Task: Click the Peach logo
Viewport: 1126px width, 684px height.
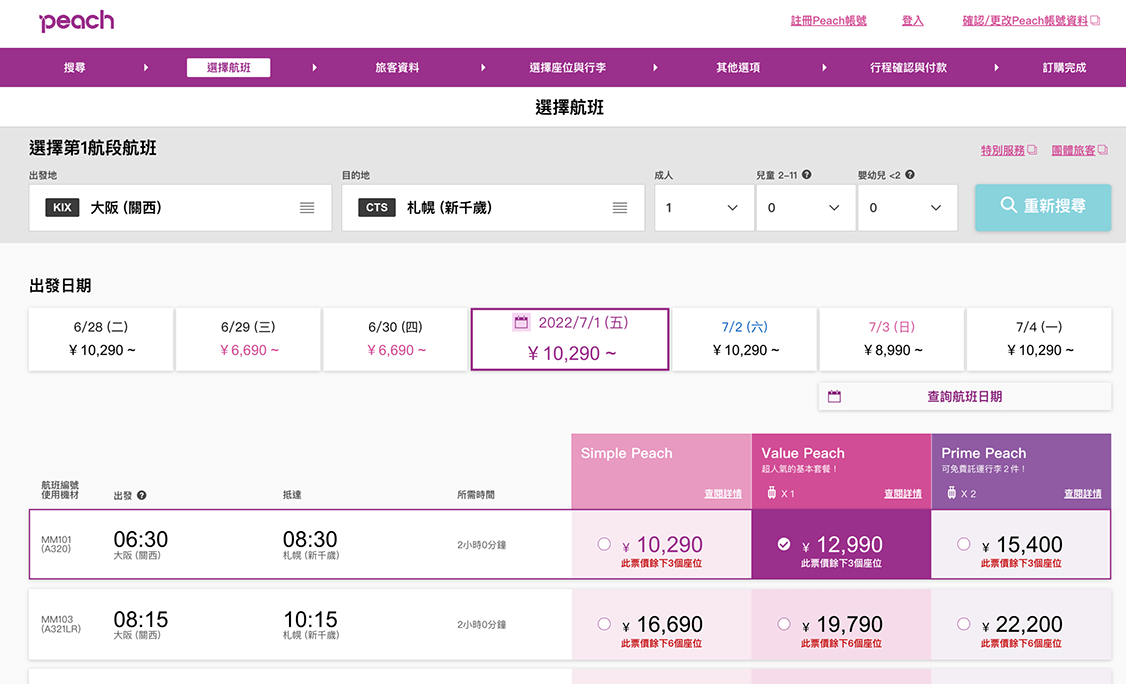Action: tap(77, 21)
